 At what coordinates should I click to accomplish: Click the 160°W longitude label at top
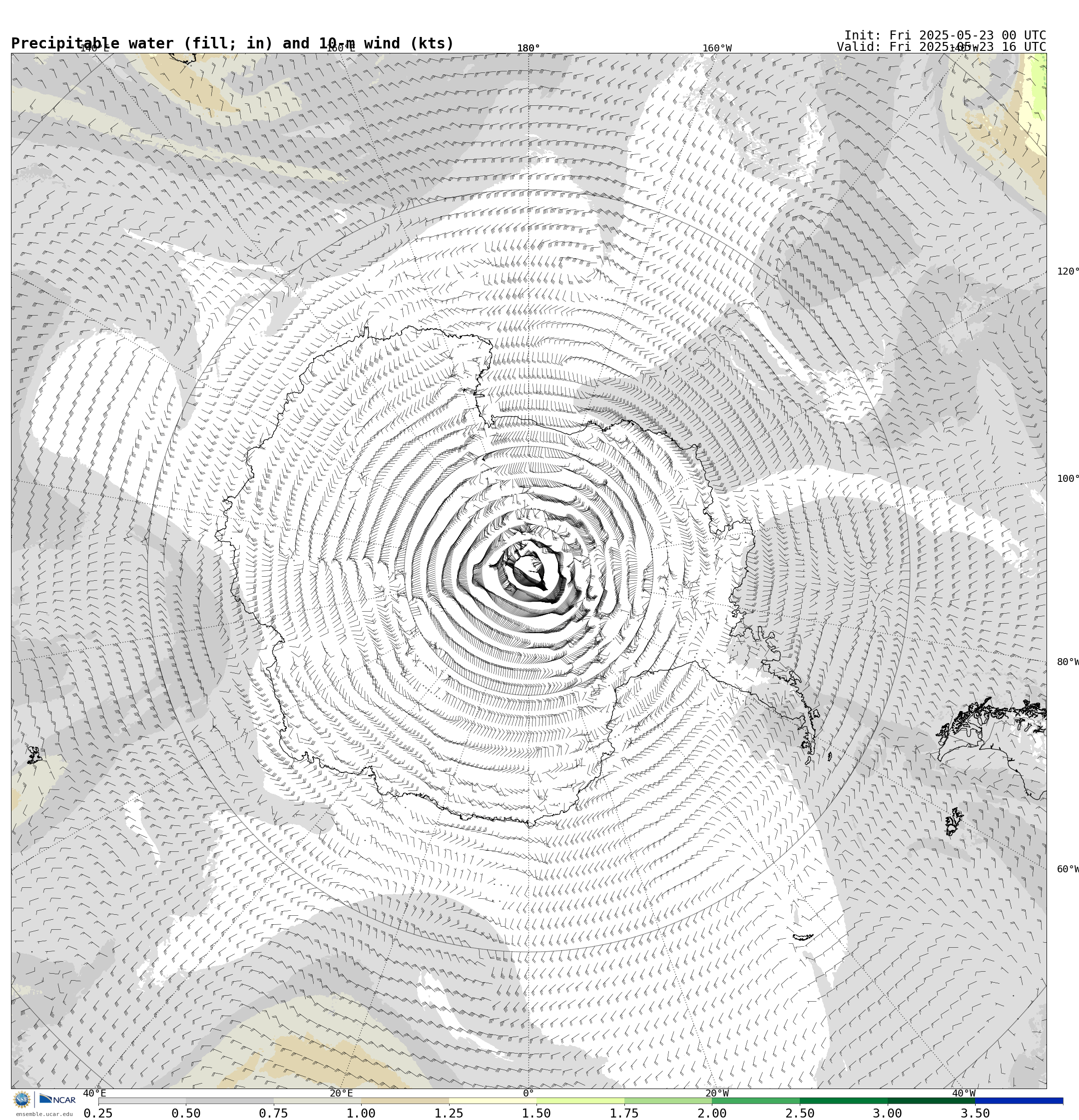point(717,48)
